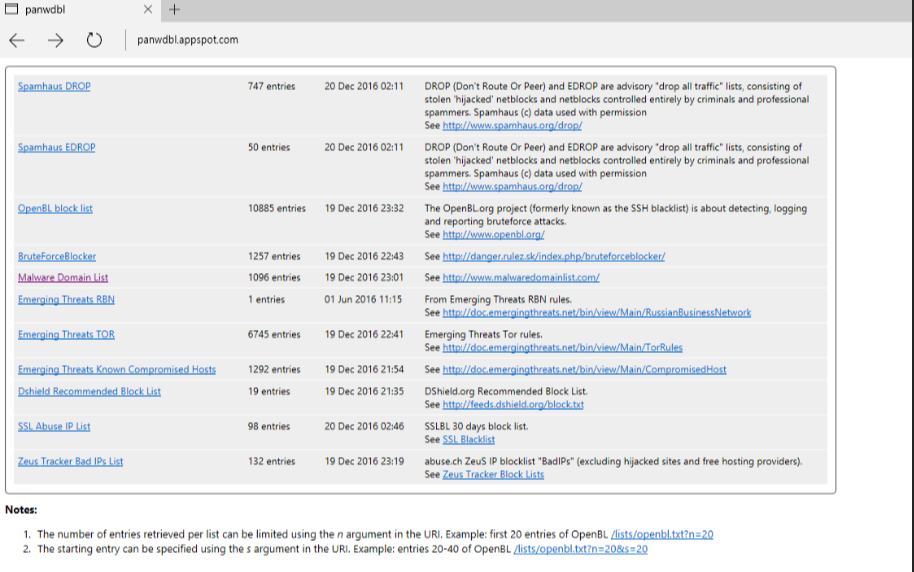
Task: Open the /lists/openbl.txt?n=20 example link
Action: [x=662, y=535]
